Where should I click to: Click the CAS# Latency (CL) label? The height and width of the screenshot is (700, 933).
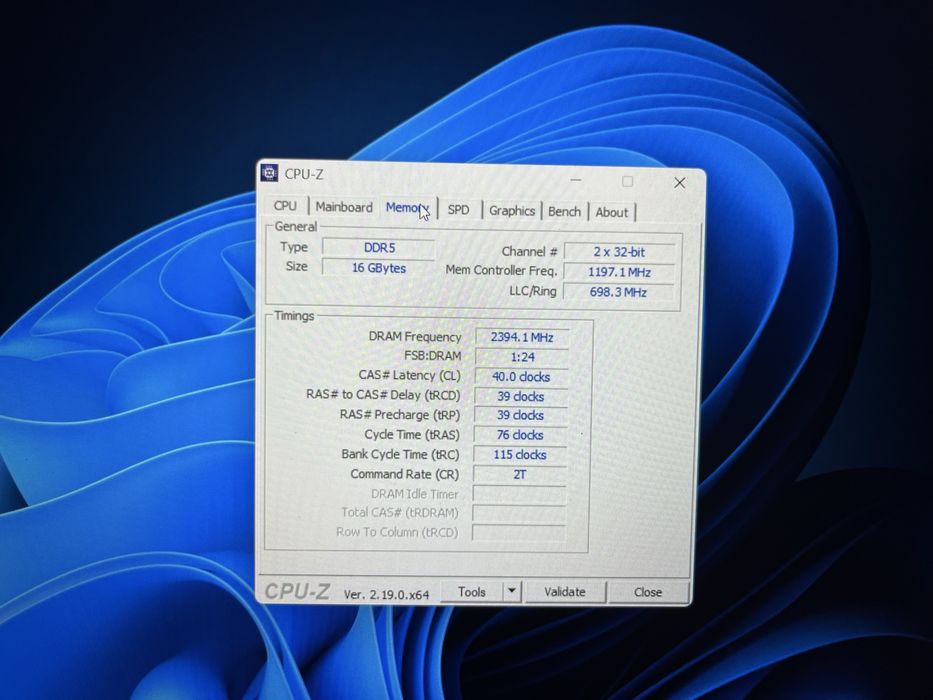click(x=409, y=375)
